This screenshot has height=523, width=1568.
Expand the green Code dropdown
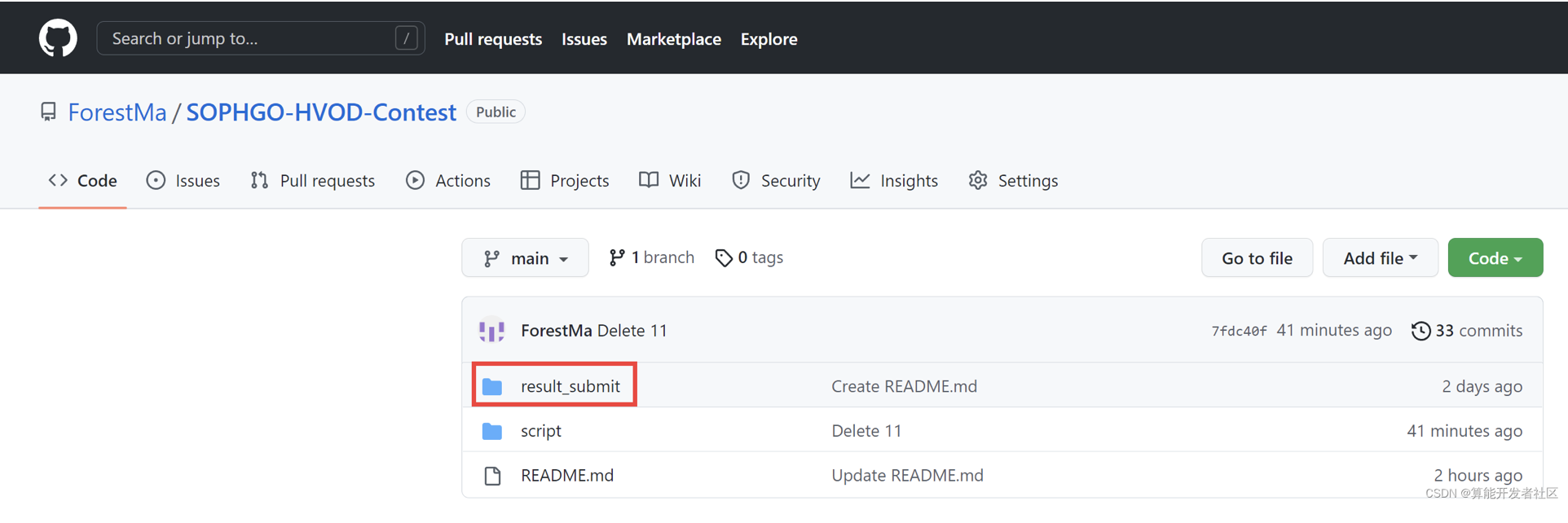[x=1495, y=258]
